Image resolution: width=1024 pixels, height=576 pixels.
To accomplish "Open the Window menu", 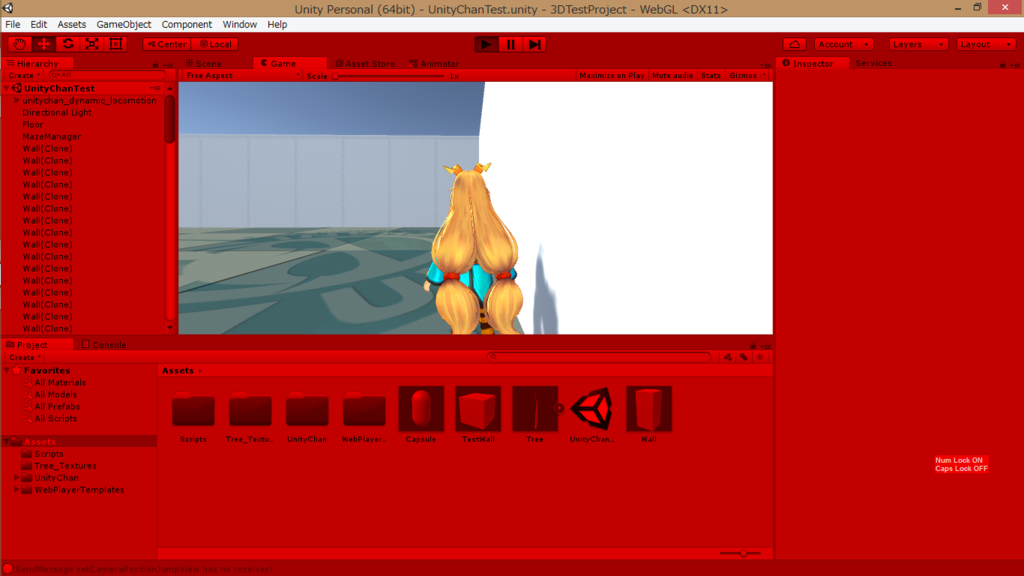I will point(240,24).
